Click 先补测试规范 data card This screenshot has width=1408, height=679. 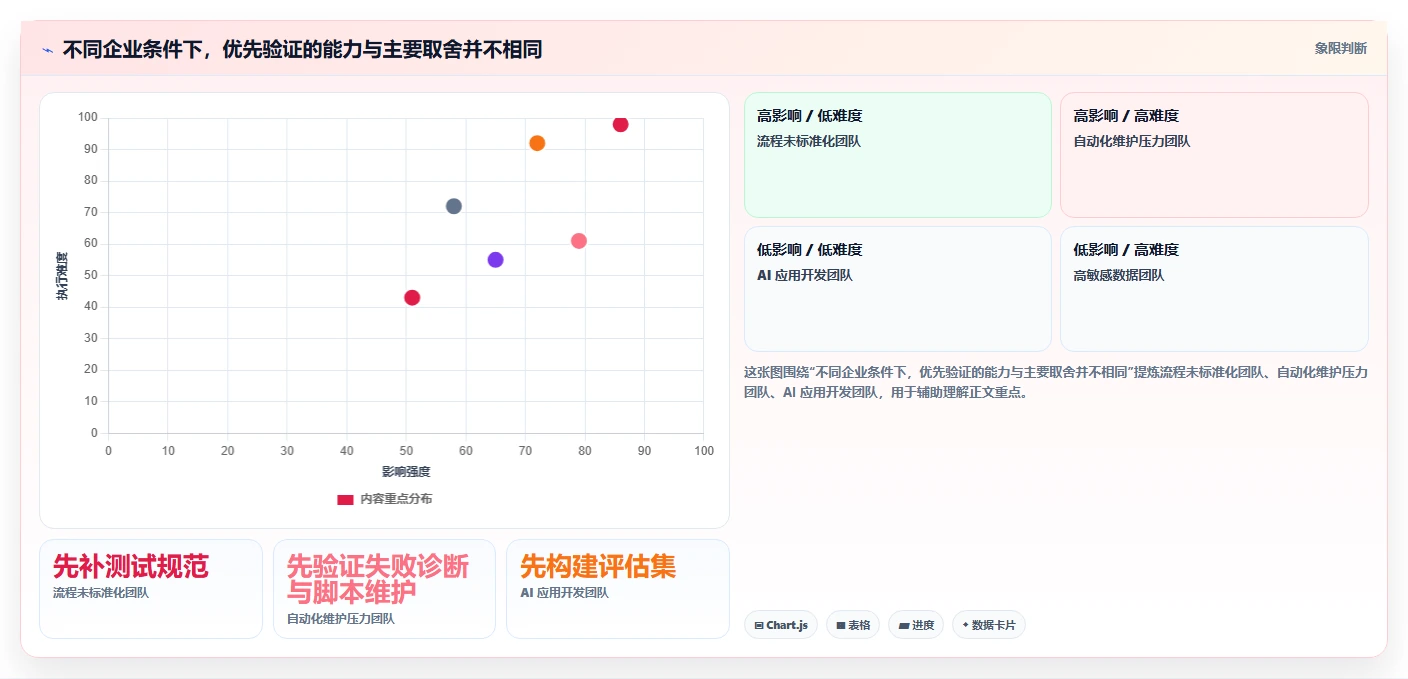pos(151,589)
